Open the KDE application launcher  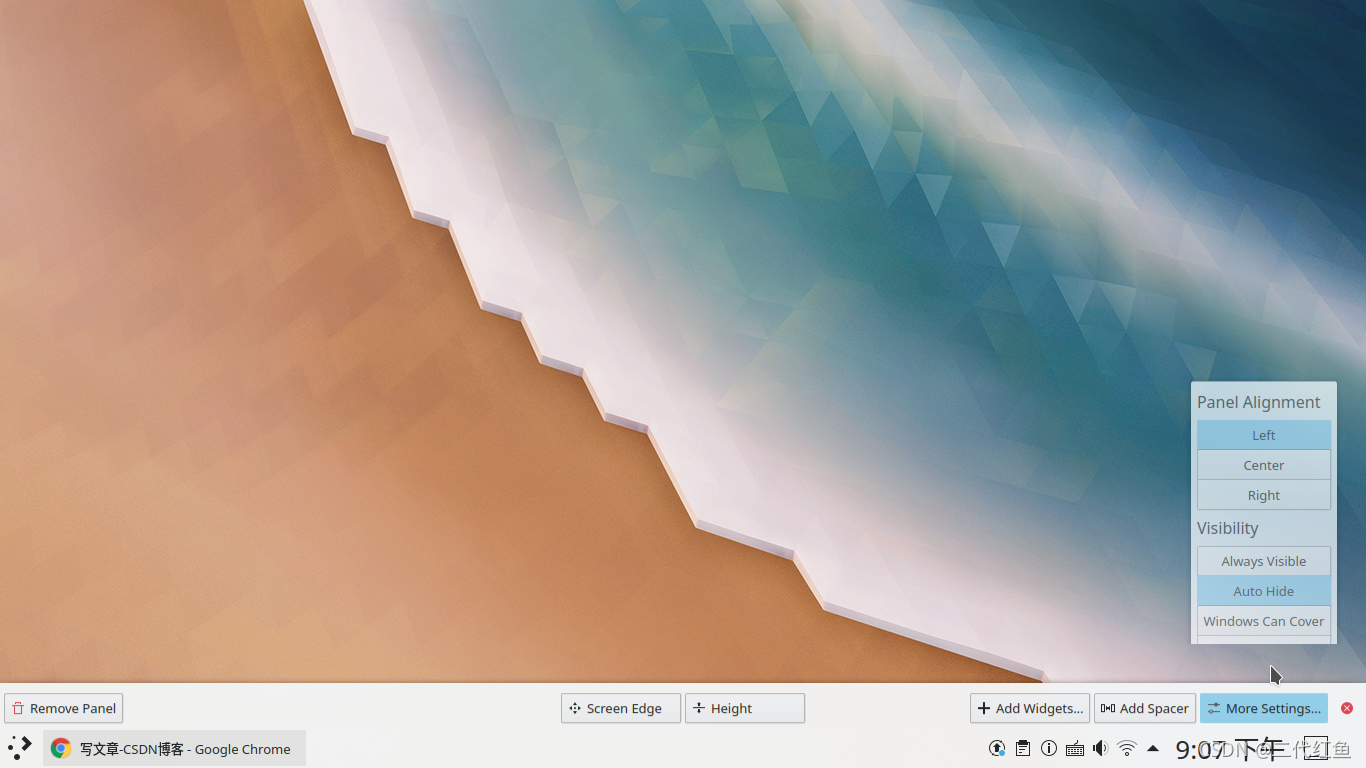pyautogui.click(x=20, y=748)
